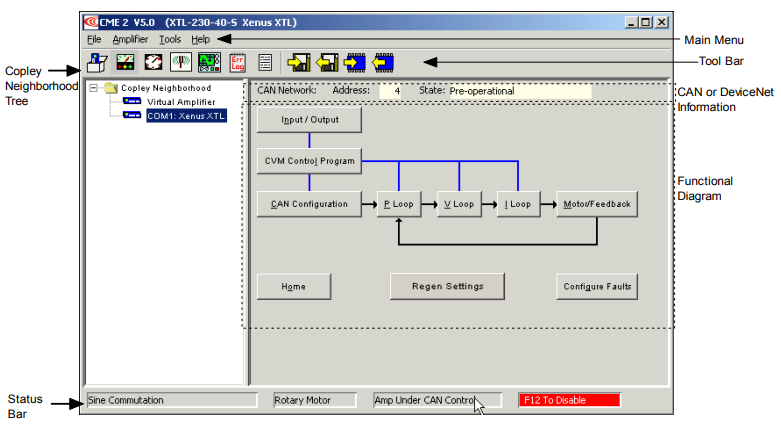Restore amplifier data from flash
781x425 pixels.
[383, 62]
